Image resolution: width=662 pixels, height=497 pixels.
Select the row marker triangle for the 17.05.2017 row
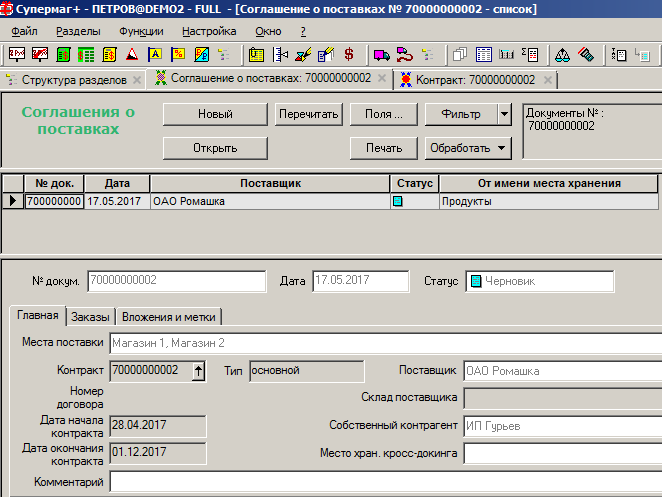tap(13, 201)
